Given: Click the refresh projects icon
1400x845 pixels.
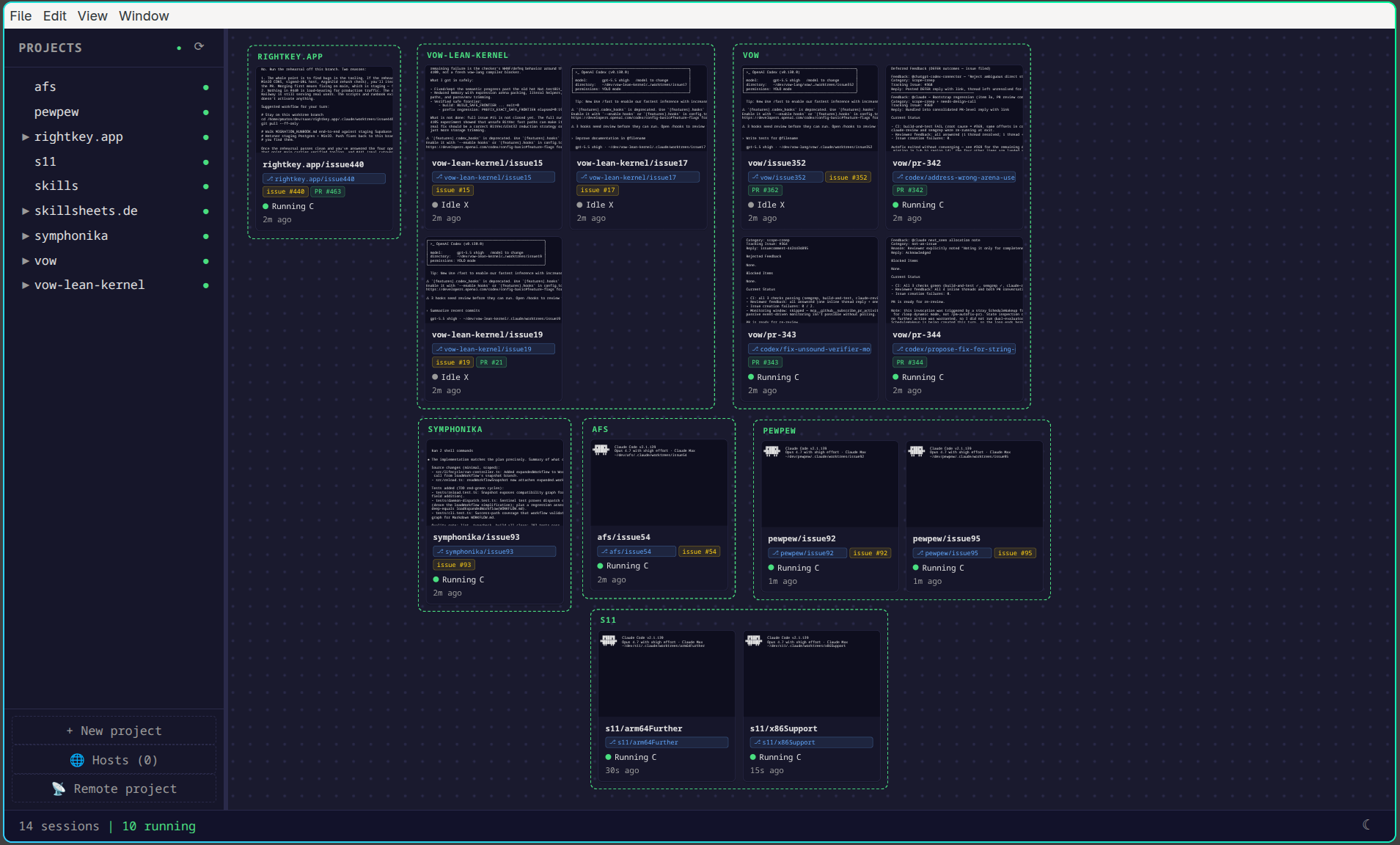Looking at the screenshot, I should (x=199, y=46).
